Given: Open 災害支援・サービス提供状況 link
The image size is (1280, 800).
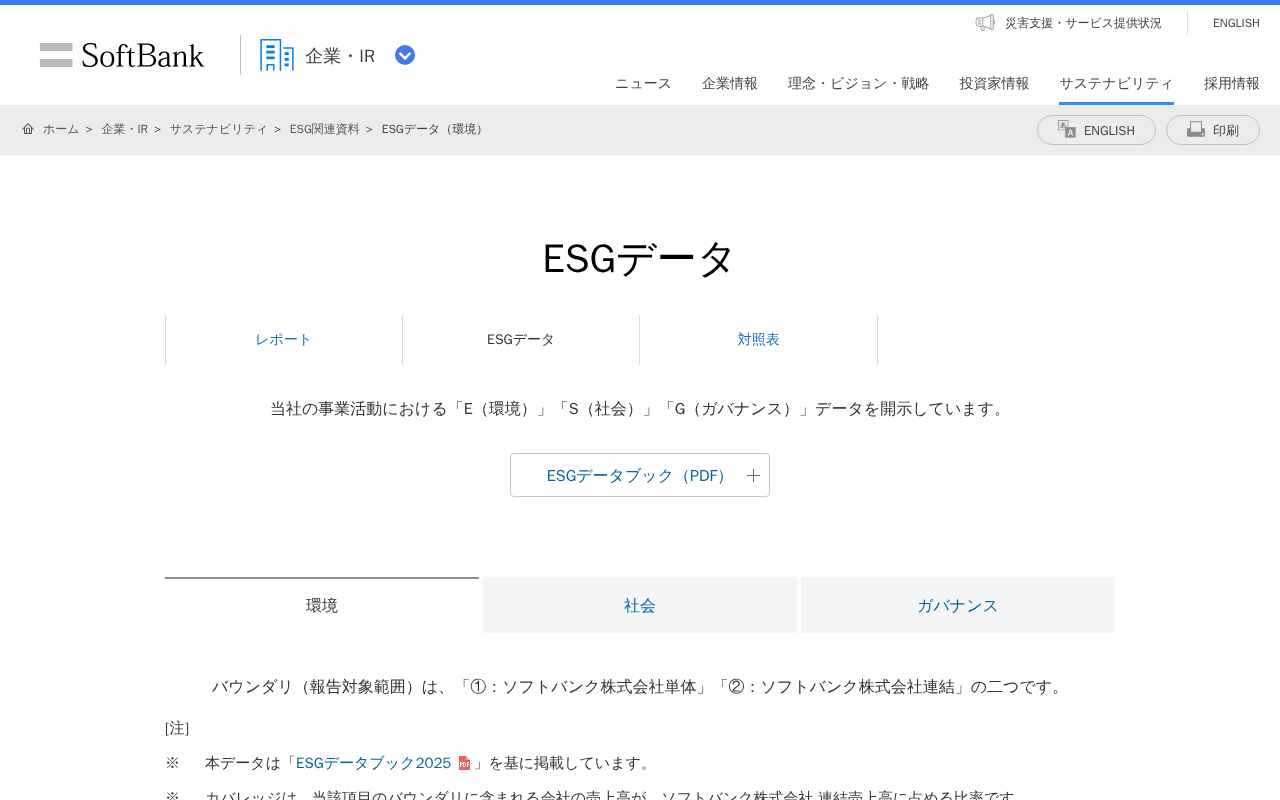Looking at the screenshot, I should point(1083,23).
